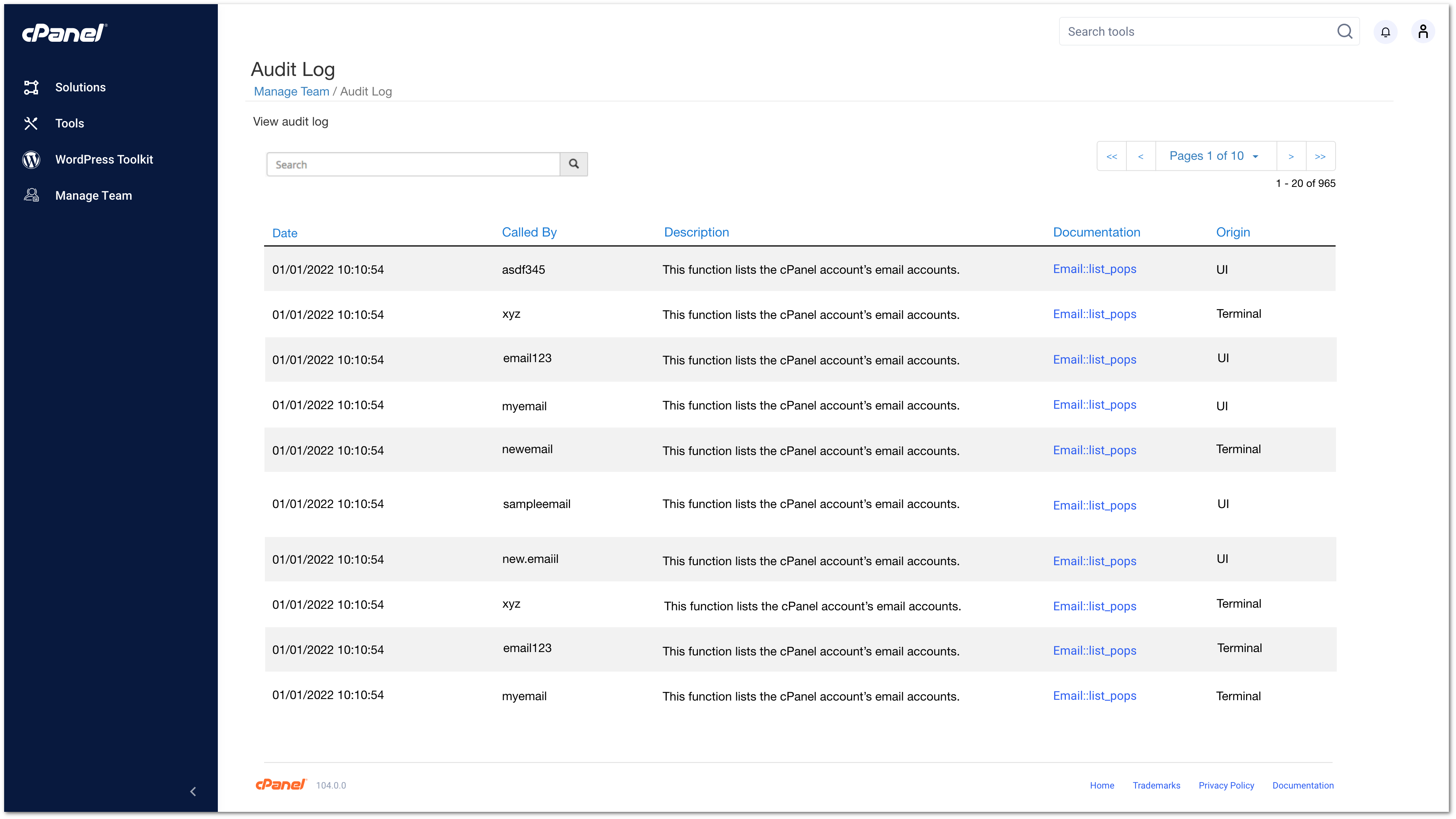Click the audit log search magnifier button

574,164
